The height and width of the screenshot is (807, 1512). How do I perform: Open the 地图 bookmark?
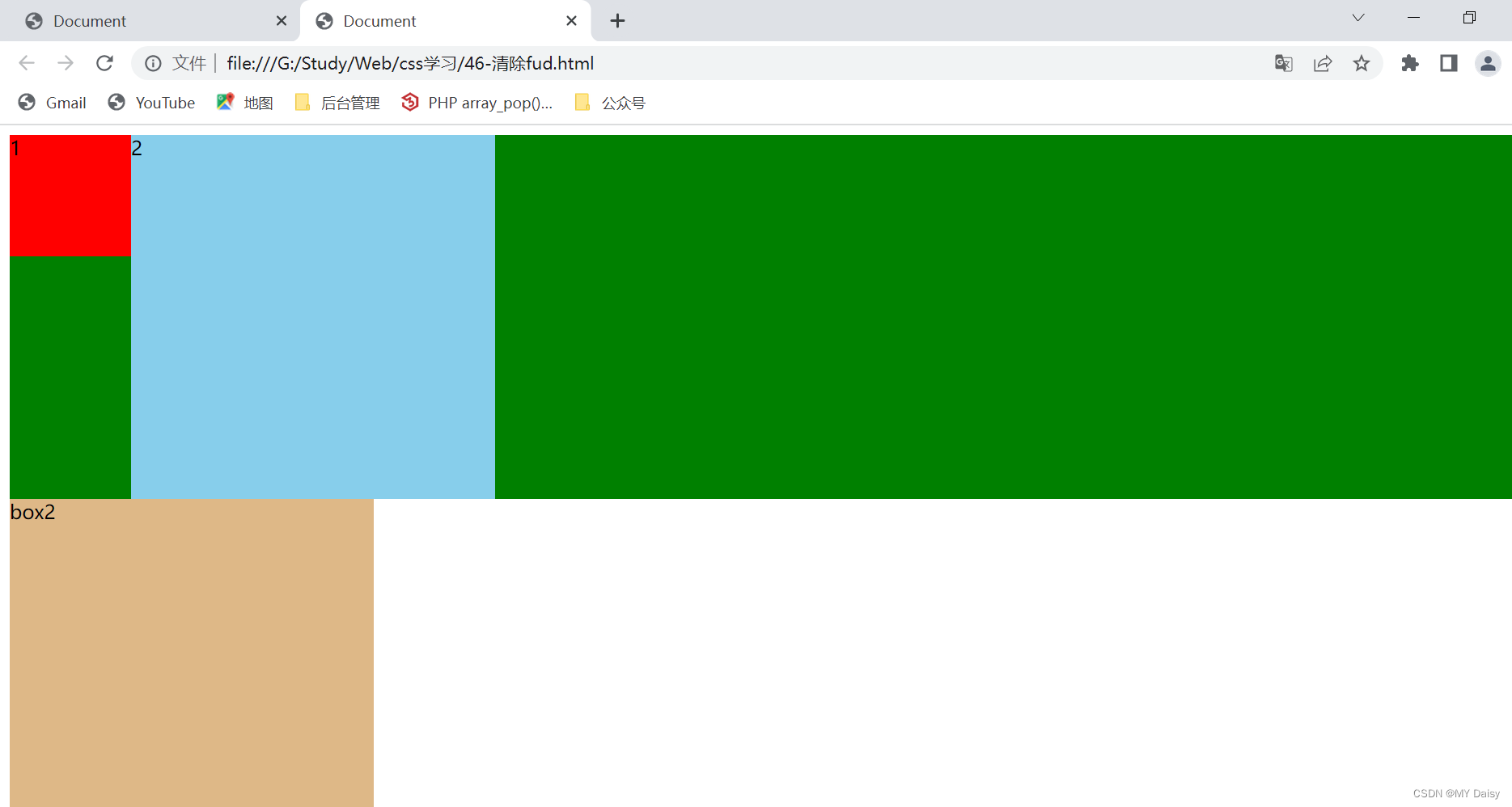(245, 103)
